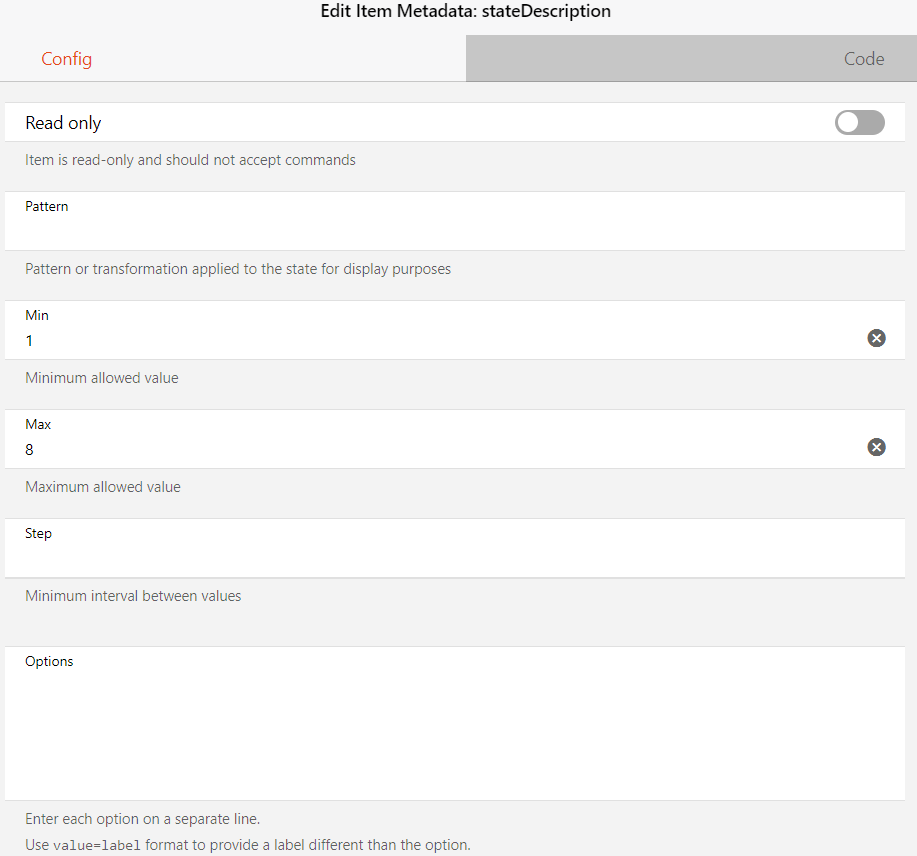Click the 'Enter each option' instruction line

pos(142,819)
